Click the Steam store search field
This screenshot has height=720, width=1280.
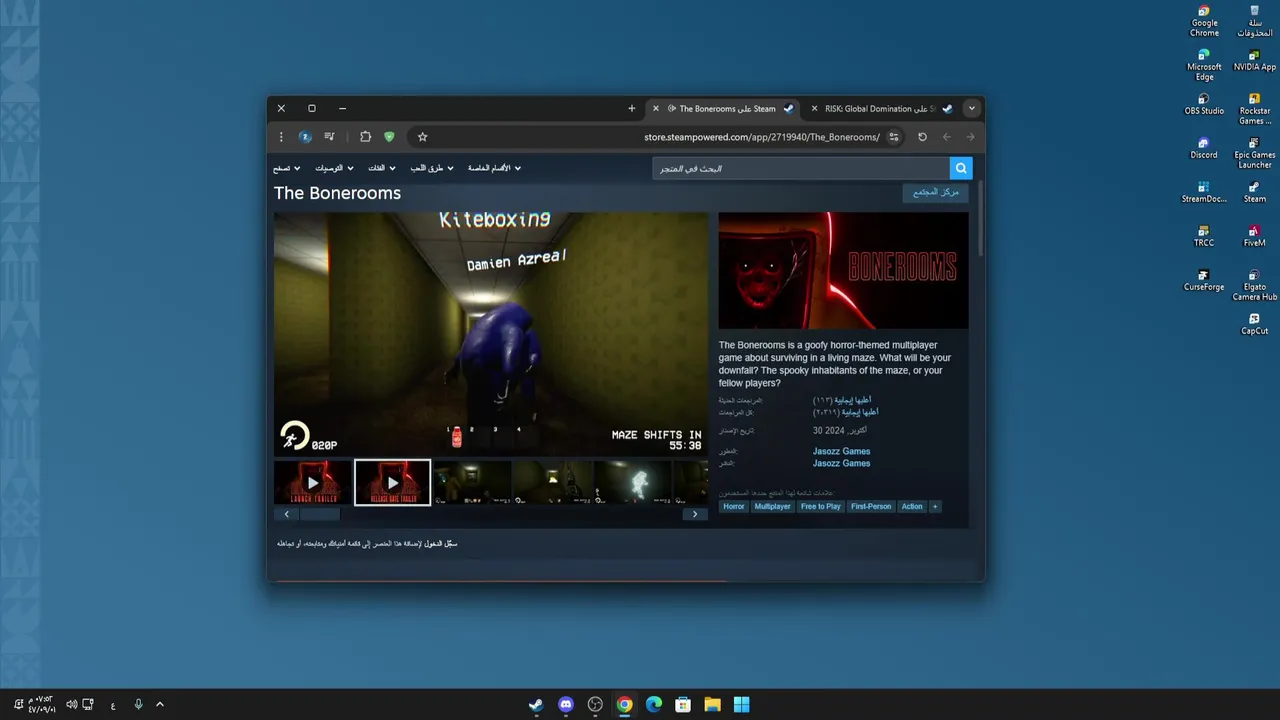[x=801, y=168]
